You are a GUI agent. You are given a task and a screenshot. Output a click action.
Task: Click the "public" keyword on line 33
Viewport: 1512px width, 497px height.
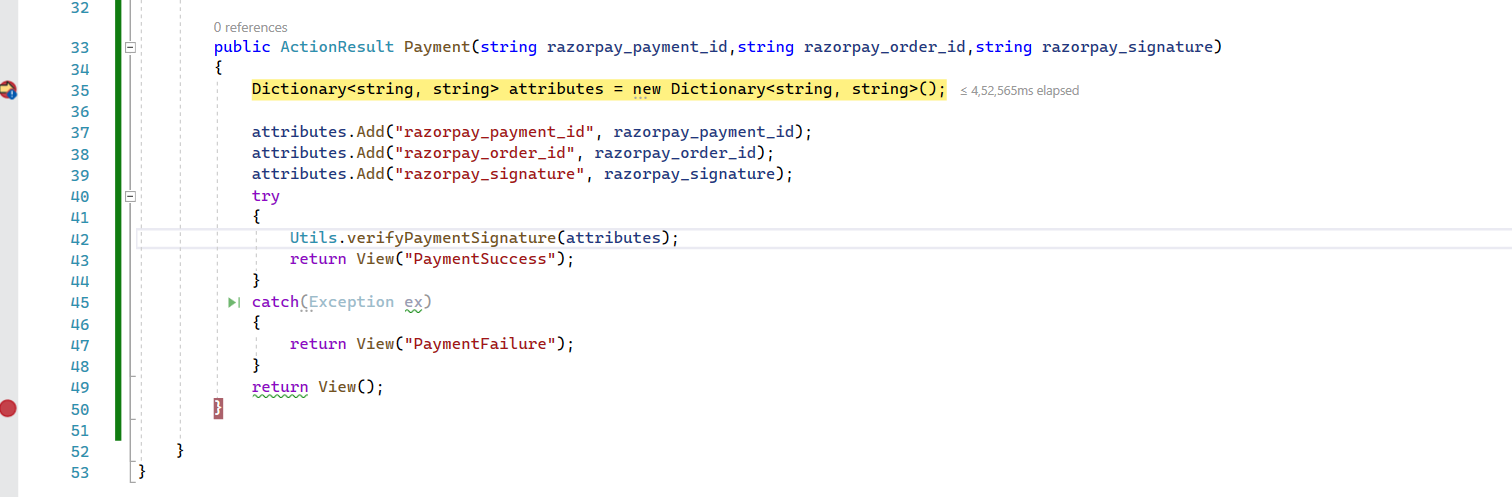coord(242,46)
